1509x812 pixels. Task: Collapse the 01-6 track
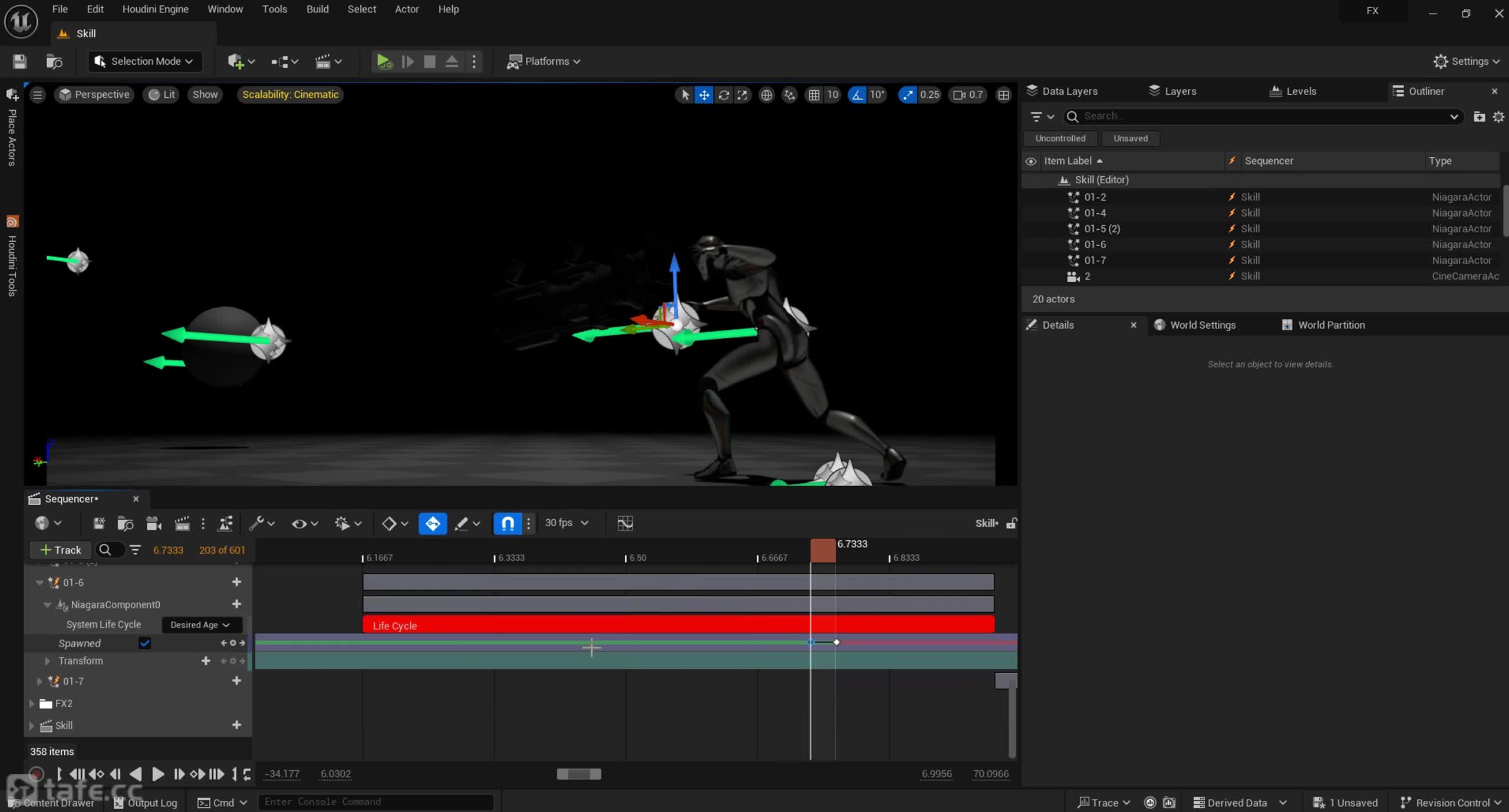tap(39, 583)
